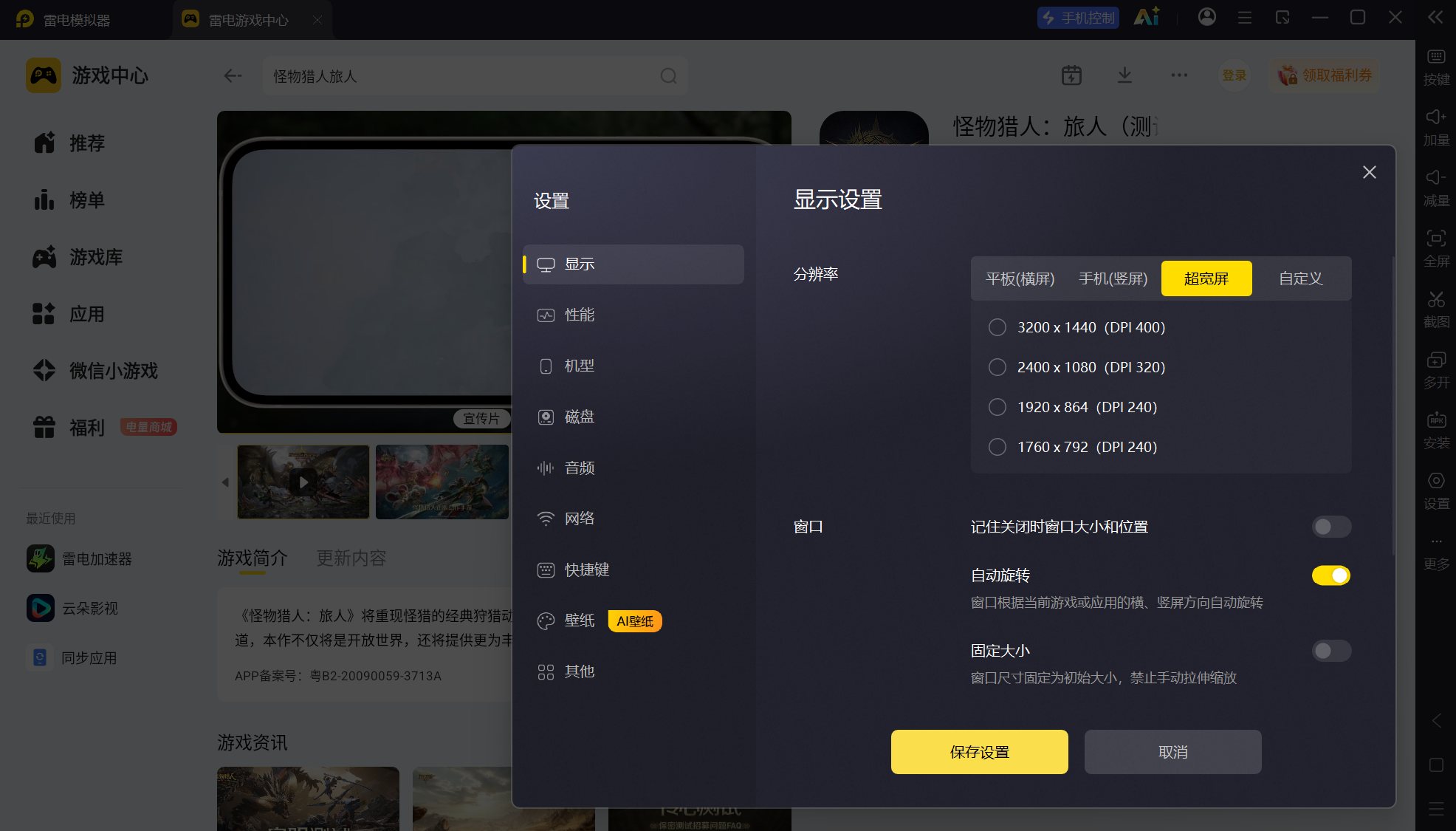Viewport: 1456px width, 831px height.
Task: Click the 手机控制 phone control button
Action: pos(1078,18)
